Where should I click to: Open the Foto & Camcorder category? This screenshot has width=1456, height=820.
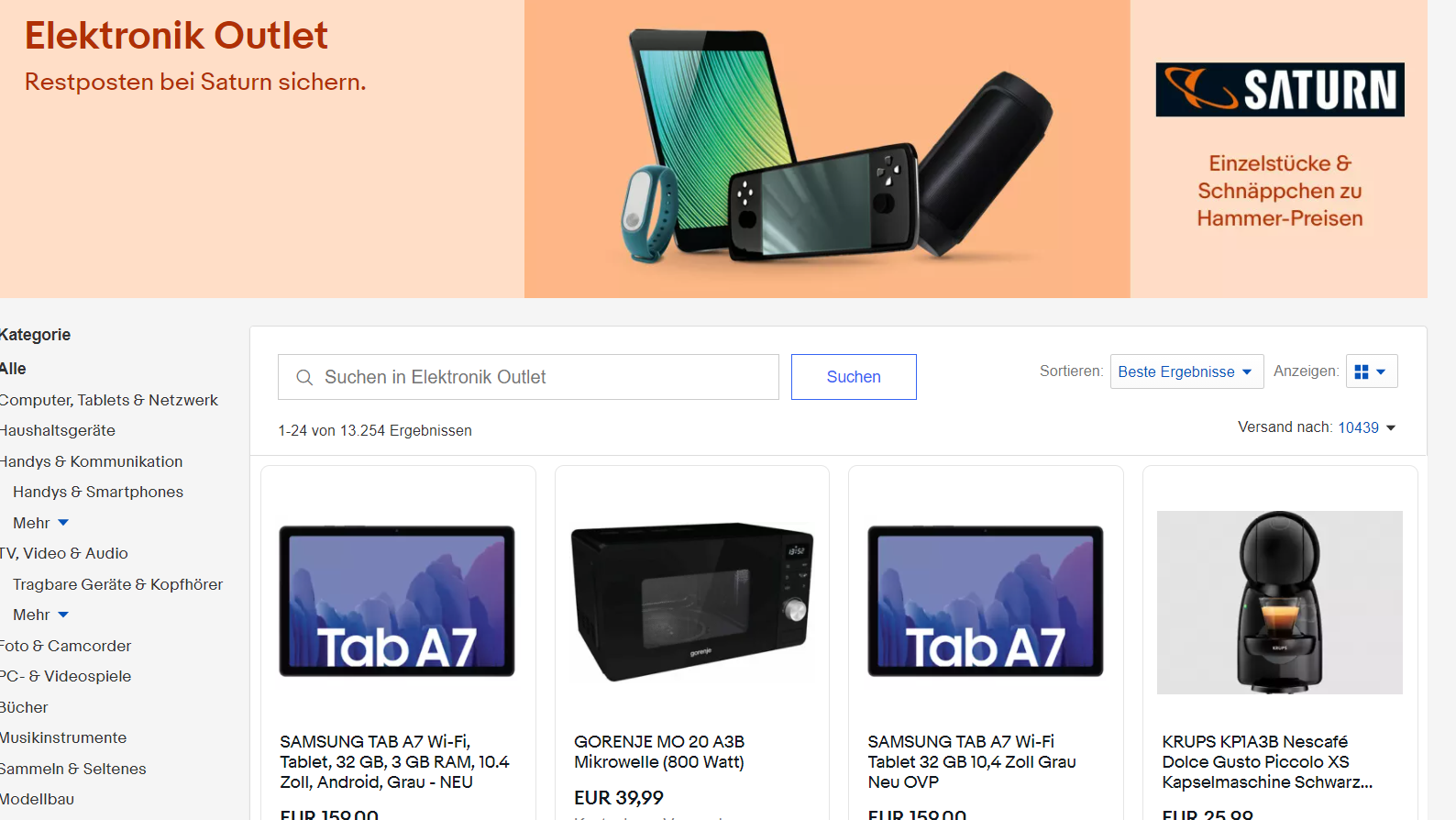click(65, 646)
